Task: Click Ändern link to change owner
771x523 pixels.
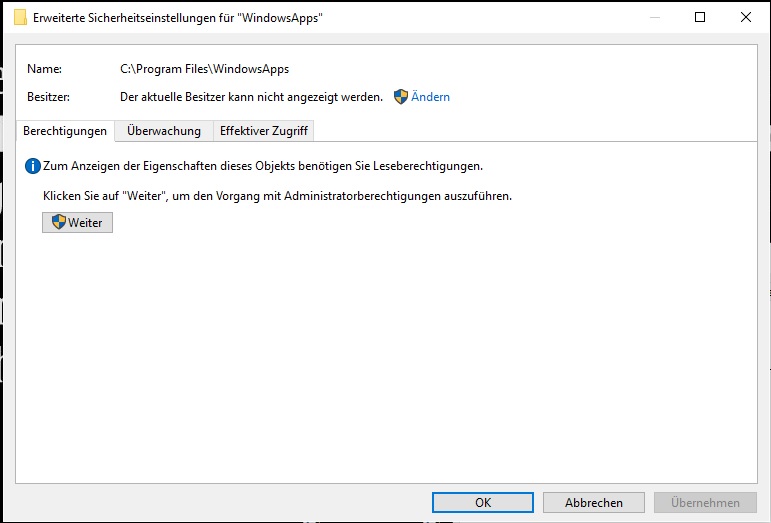Action: (x=430, y=97)
